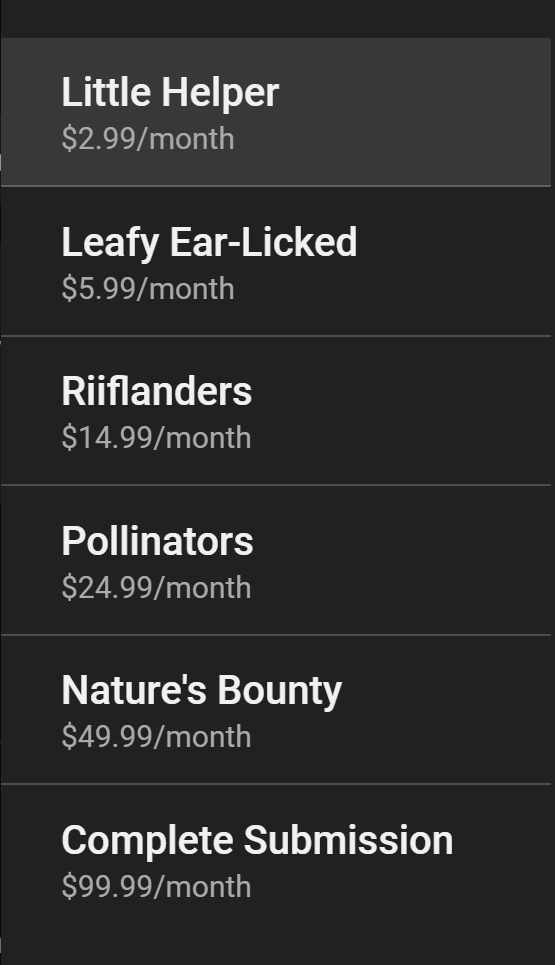This screenshot has width=555, height=965.
Task: Choose the Nature's Bounty tier
Action: [x=276, y=710]
